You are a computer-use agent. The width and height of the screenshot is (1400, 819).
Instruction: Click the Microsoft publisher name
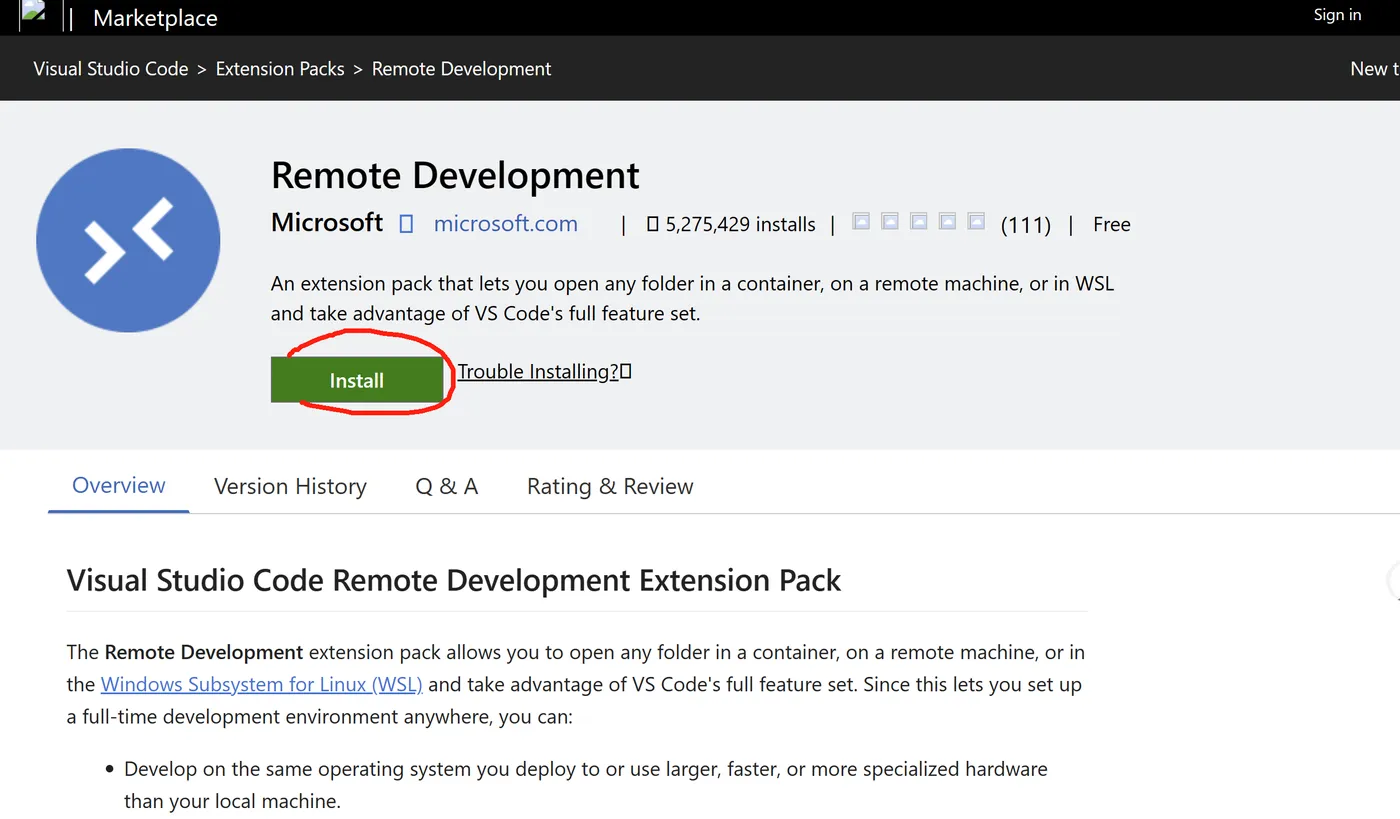(327, 222)
